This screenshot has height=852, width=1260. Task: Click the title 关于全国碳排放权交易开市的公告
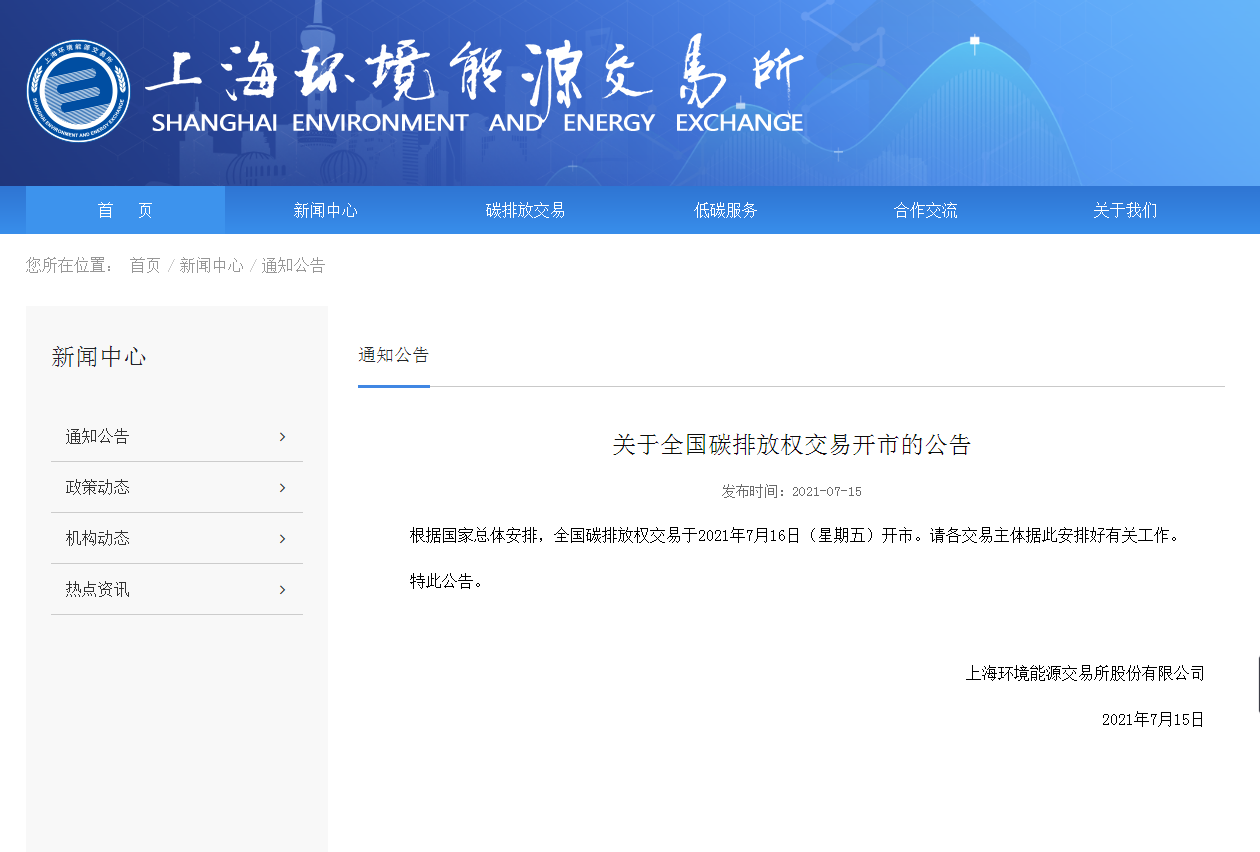point(792,444)
